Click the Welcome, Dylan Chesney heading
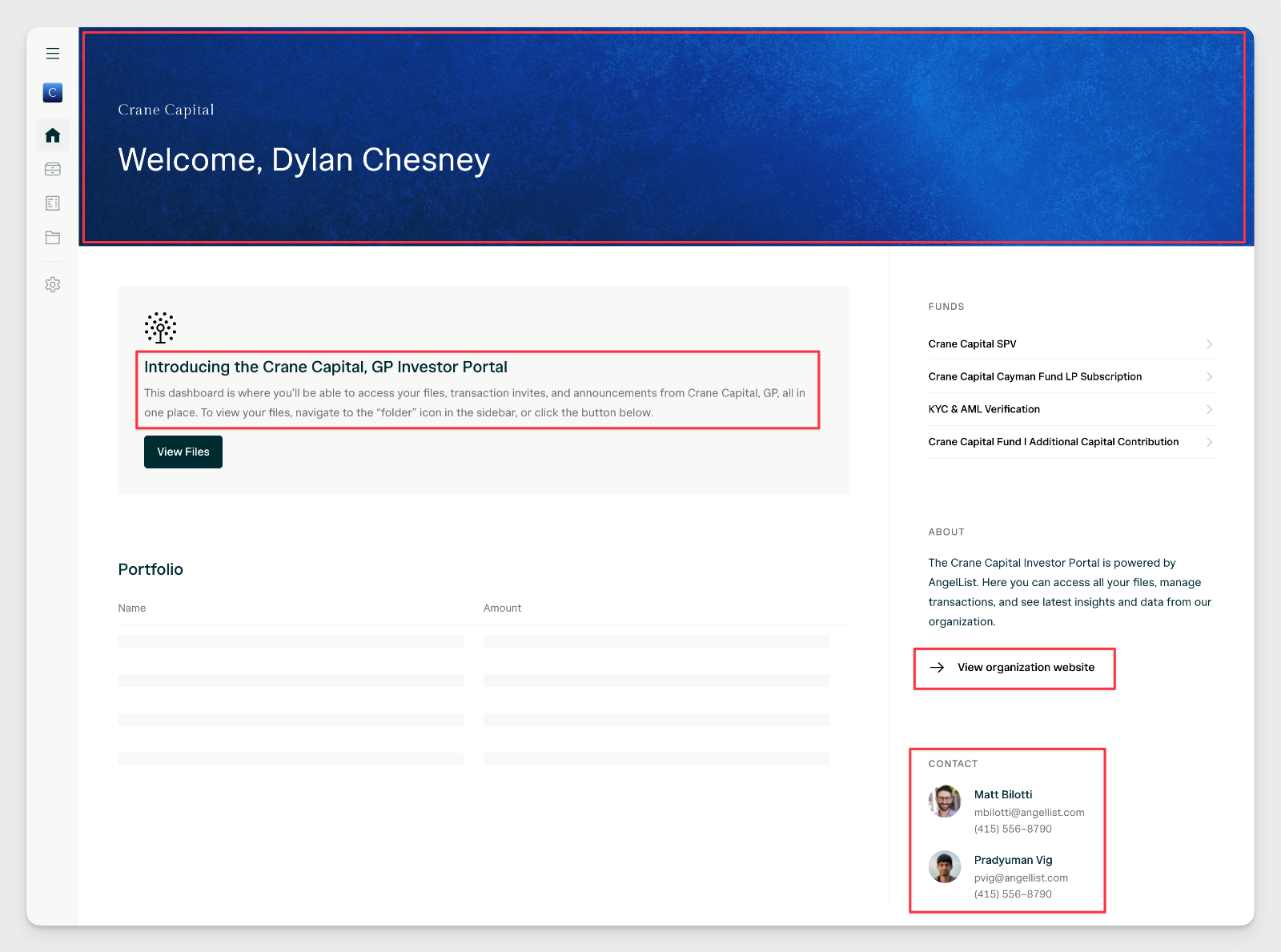The image size is (1281, 952). pyautogui.click(x=304, y=160)
